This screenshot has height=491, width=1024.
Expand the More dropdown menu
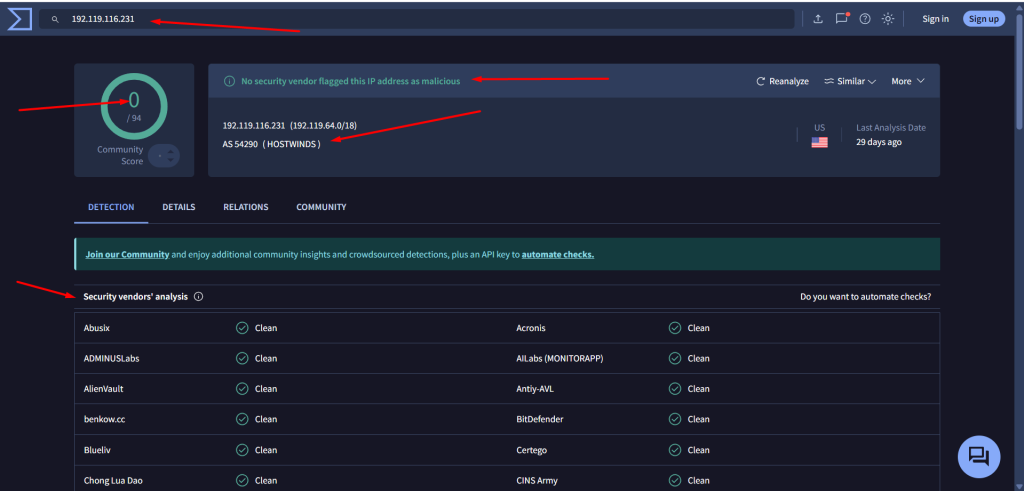click(x=908, y=82)
